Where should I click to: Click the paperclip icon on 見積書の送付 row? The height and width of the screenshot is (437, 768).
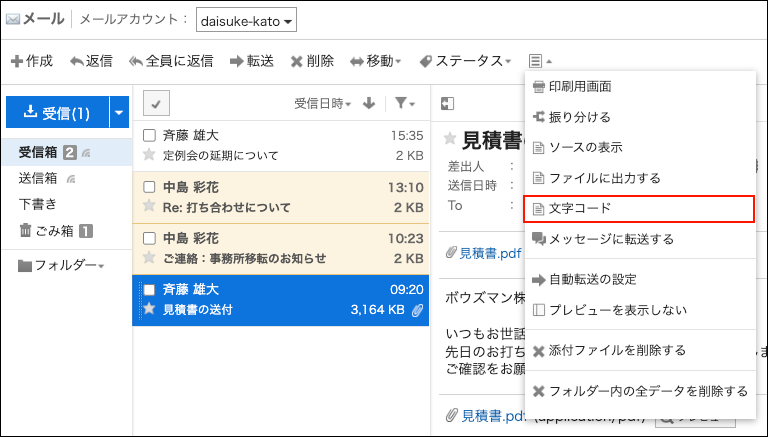click(x=417, y=310)
